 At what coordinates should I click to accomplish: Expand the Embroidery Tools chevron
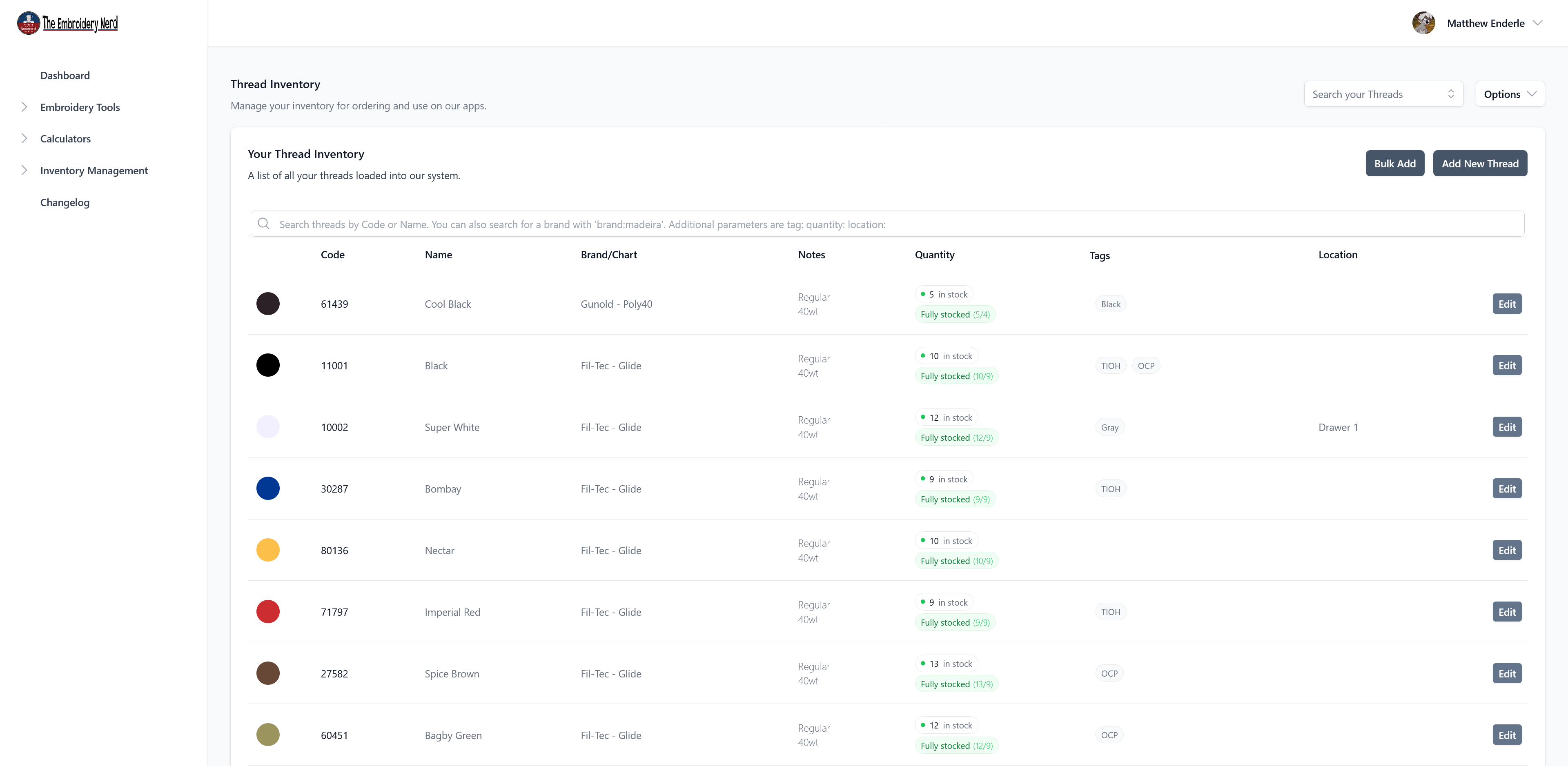coord(24,107)
